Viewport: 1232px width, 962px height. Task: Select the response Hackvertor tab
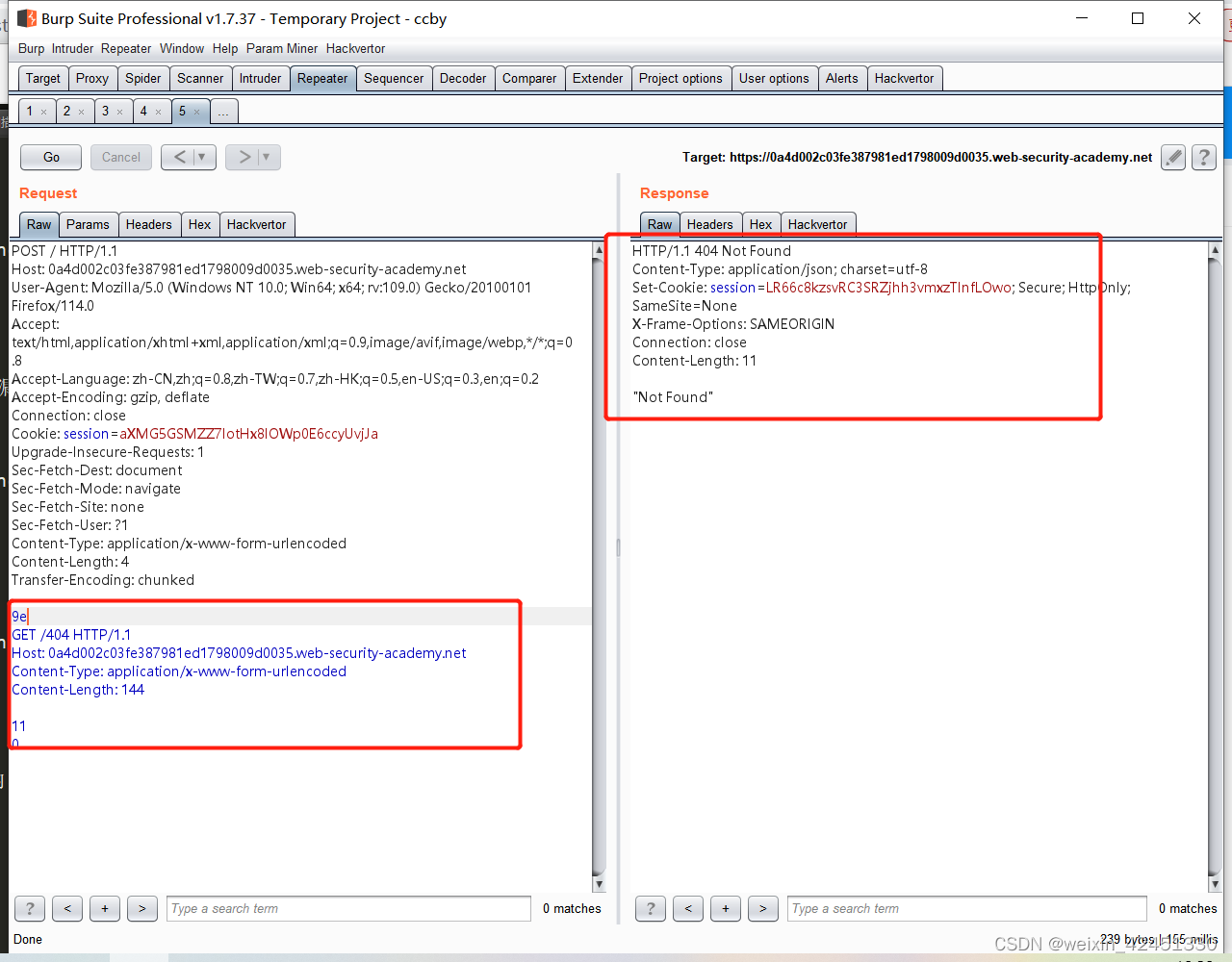pos(818,224)
